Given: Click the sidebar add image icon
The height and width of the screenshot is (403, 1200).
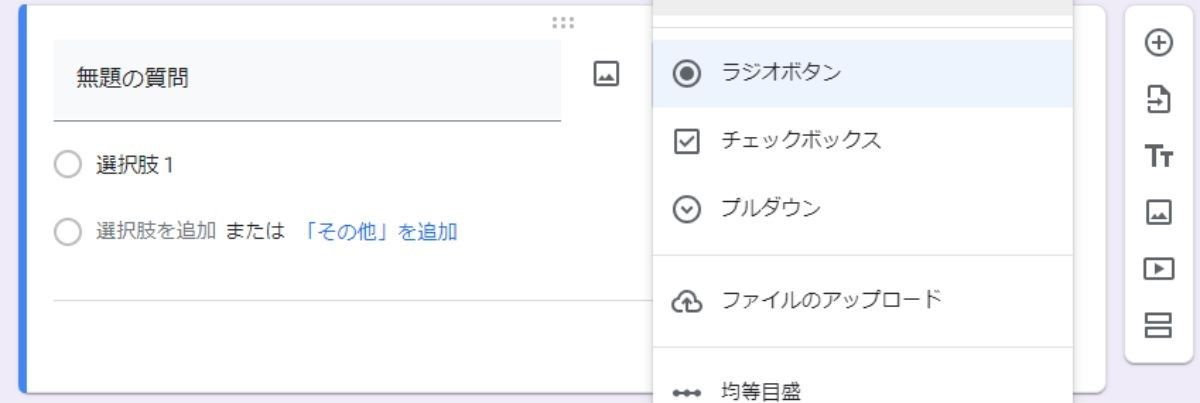Looking at the screenshot, I should (1157, 212).
